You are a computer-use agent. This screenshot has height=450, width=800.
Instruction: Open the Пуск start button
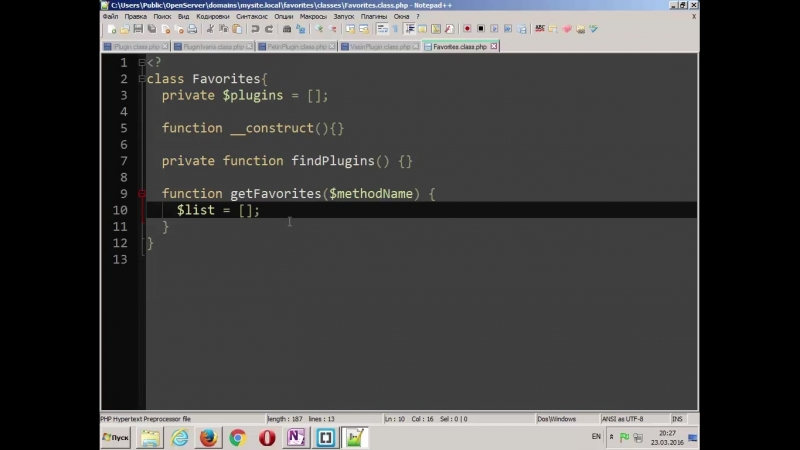(116, 437)
